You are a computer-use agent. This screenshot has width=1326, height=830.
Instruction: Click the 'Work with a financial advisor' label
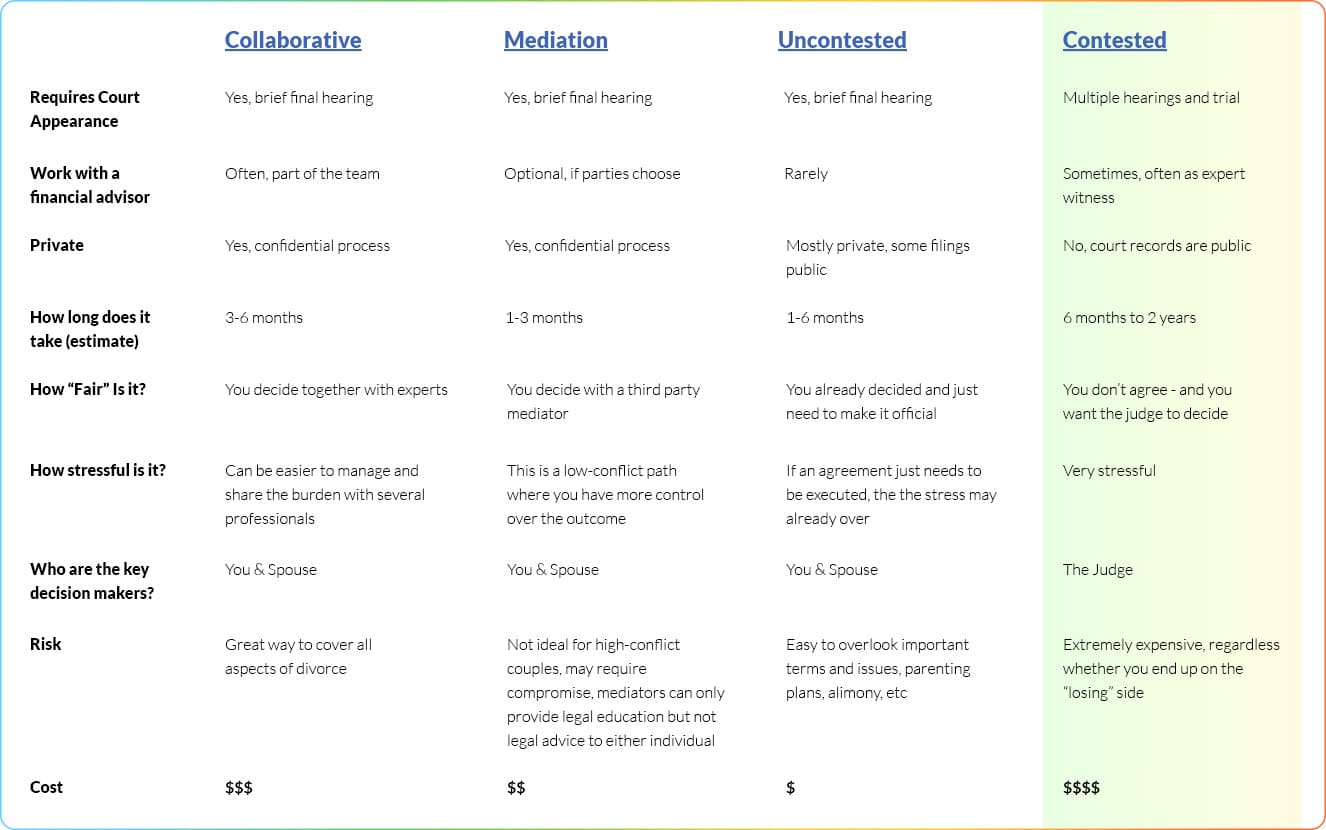click(x=89, y=185)
